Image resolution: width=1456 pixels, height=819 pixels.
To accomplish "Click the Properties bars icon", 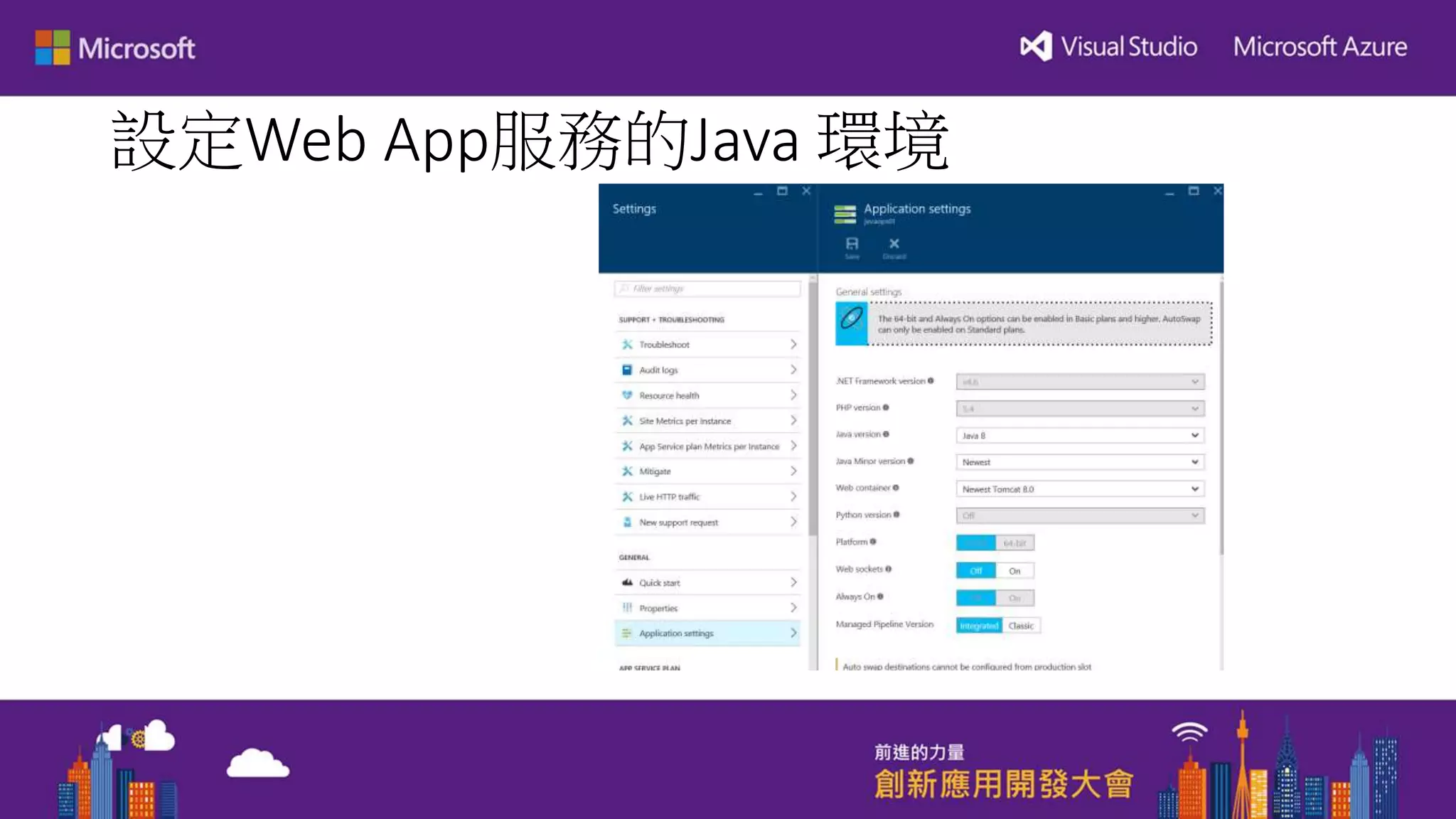I will pos(627,608).
